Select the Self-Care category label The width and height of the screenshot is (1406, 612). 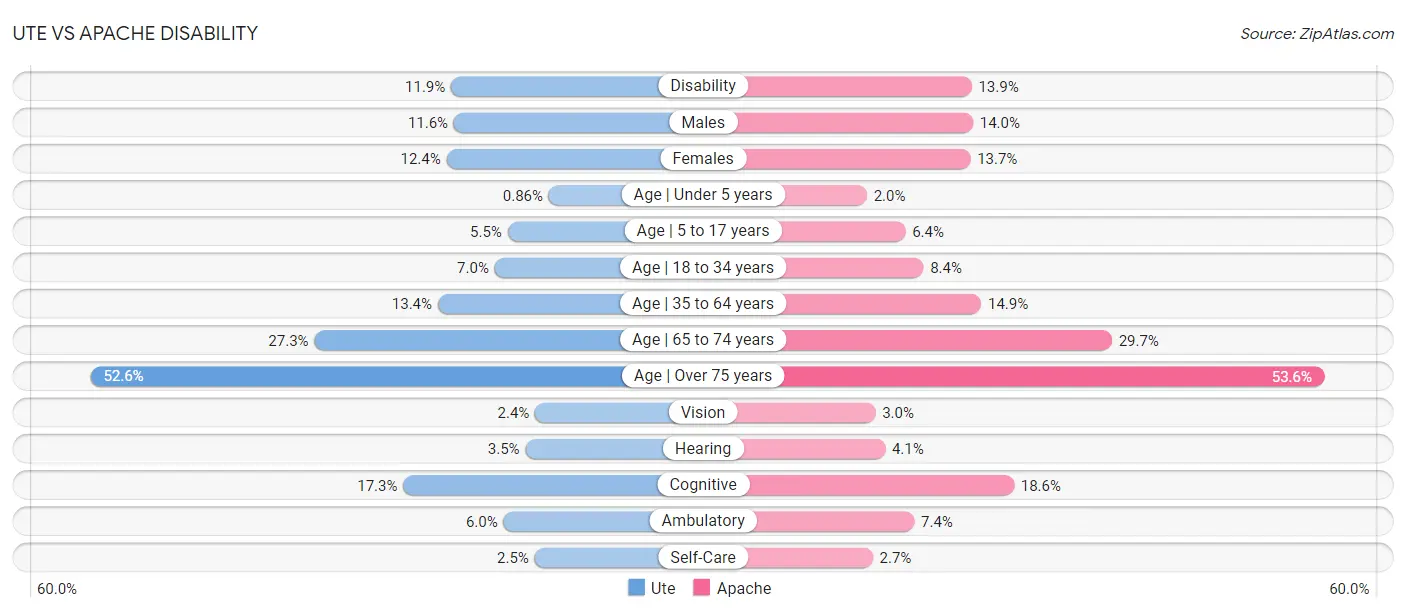click(703, 557)
